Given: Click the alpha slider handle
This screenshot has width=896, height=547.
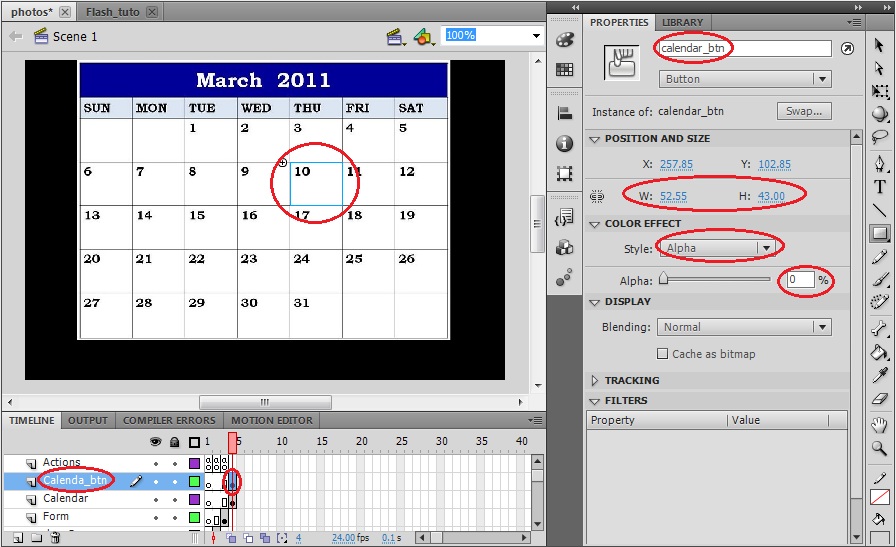Looking at the screenshot, I should (x=663, y=278).
